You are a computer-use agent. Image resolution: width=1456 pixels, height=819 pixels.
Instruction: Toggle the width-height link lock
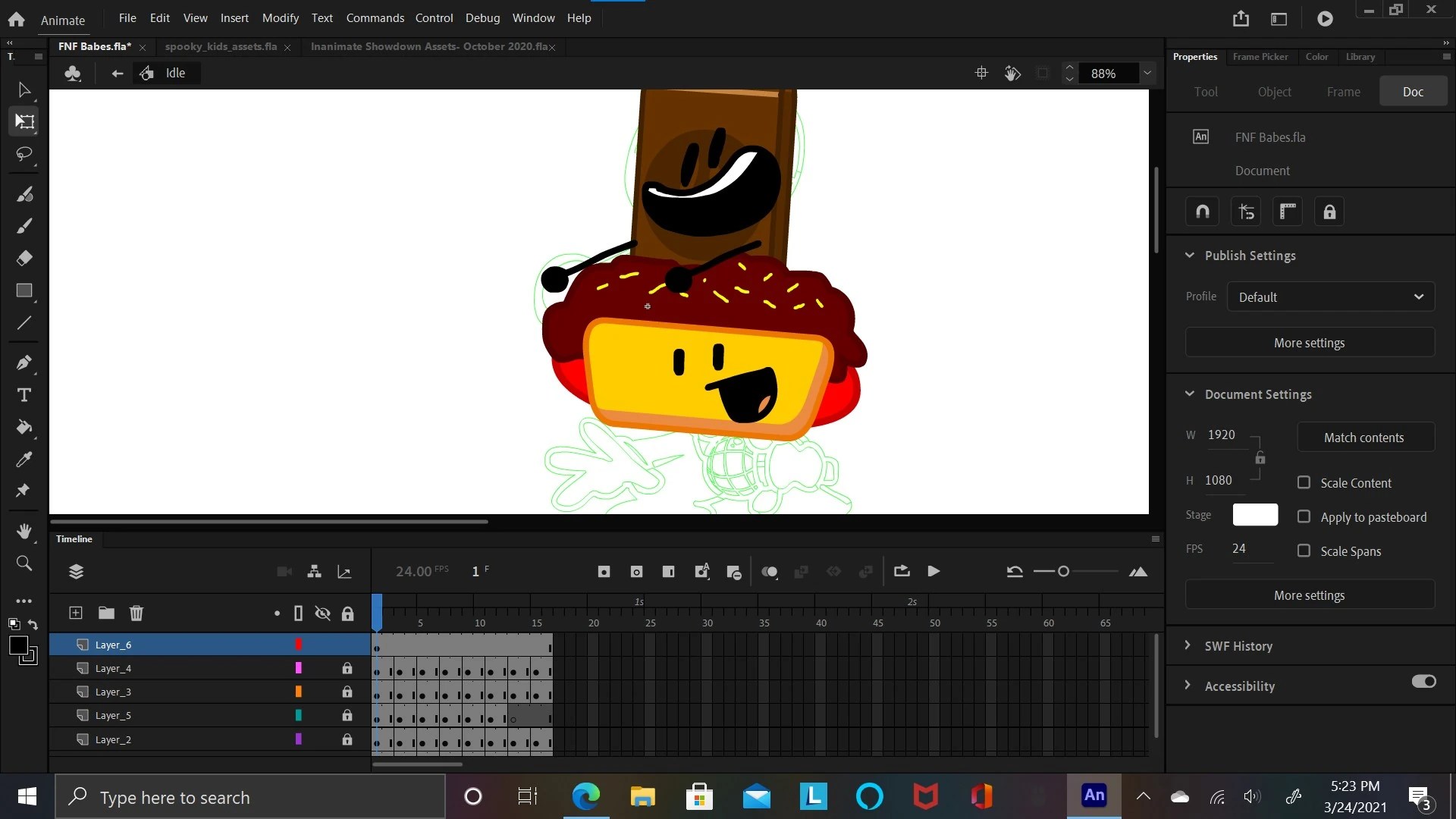(x=1260, y=458)
